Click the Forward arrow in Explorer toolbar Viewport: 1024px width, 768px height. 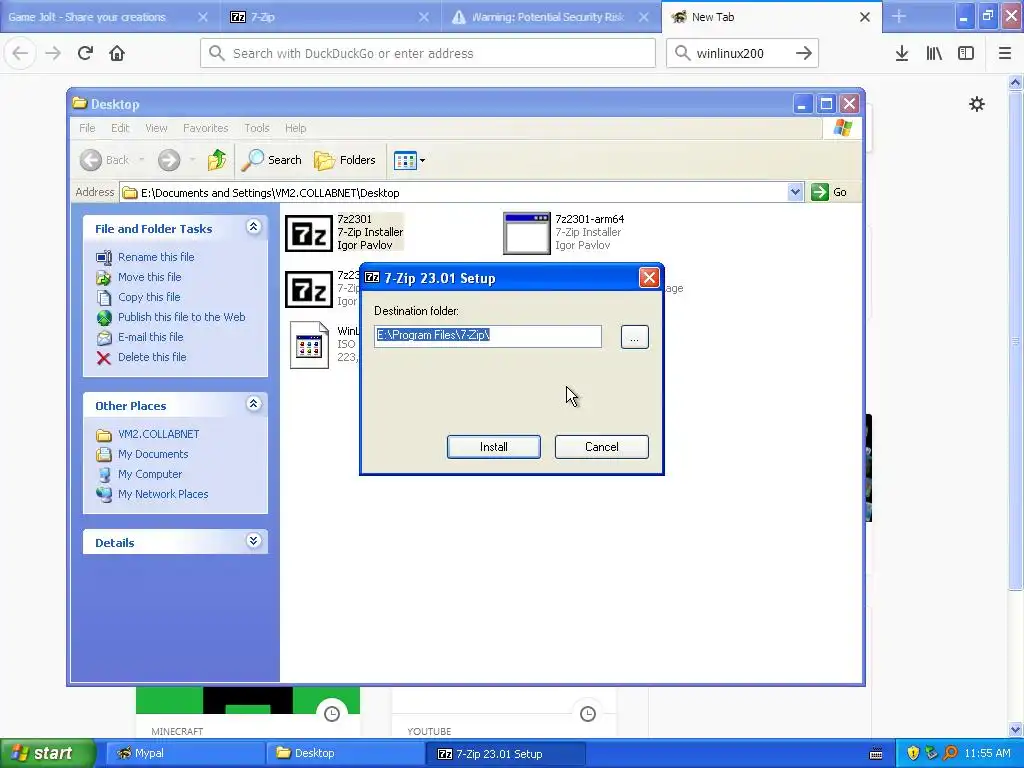click(x=168, y=160)
